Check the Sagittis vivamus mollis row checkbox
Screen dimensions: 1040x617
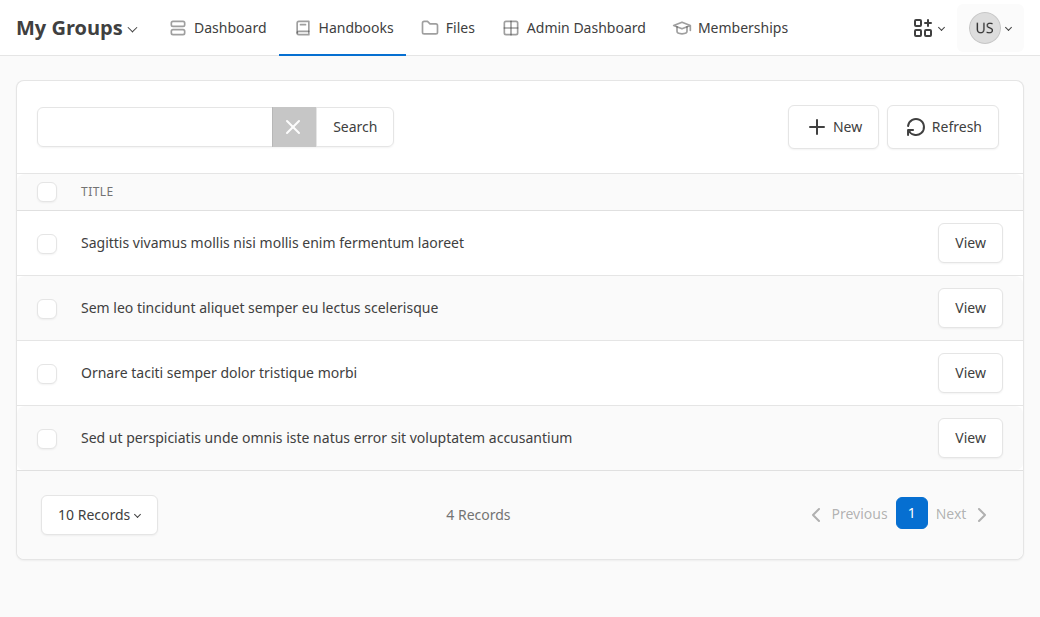coord(47,243)
